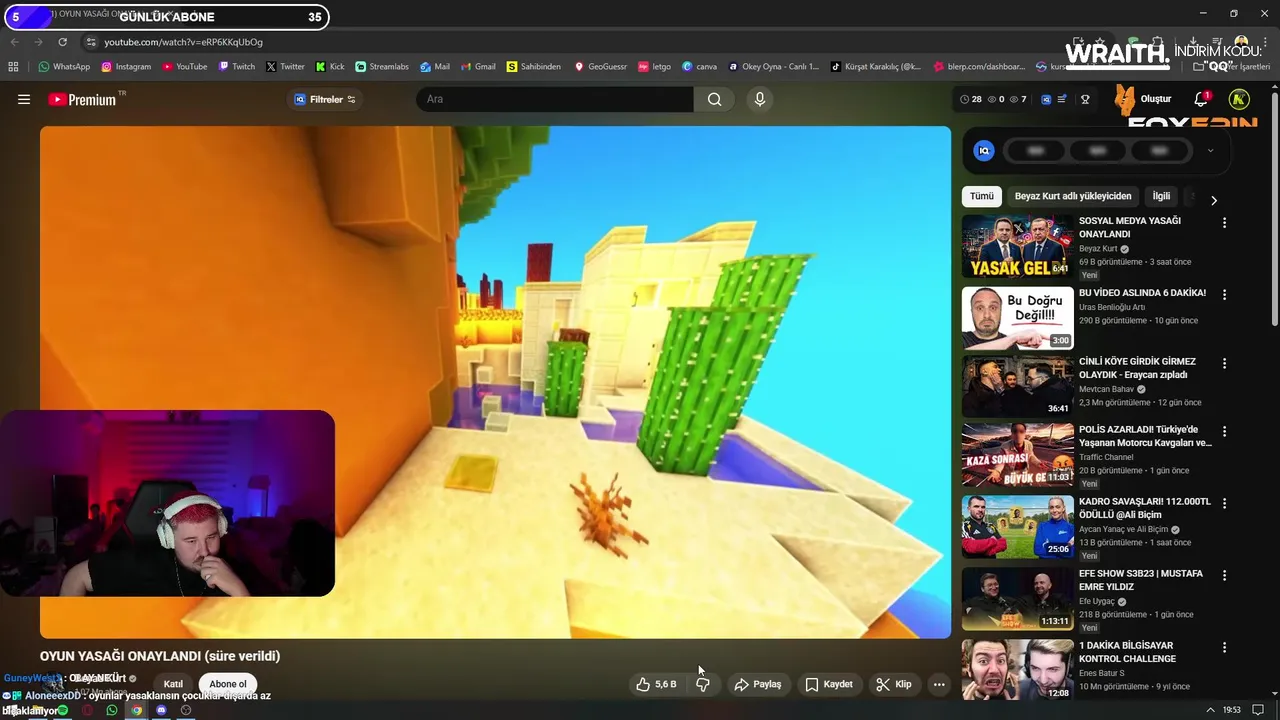Like the video with thumbs up
This screenshot has width=1280, height=720.
click(x=656, y=684)
